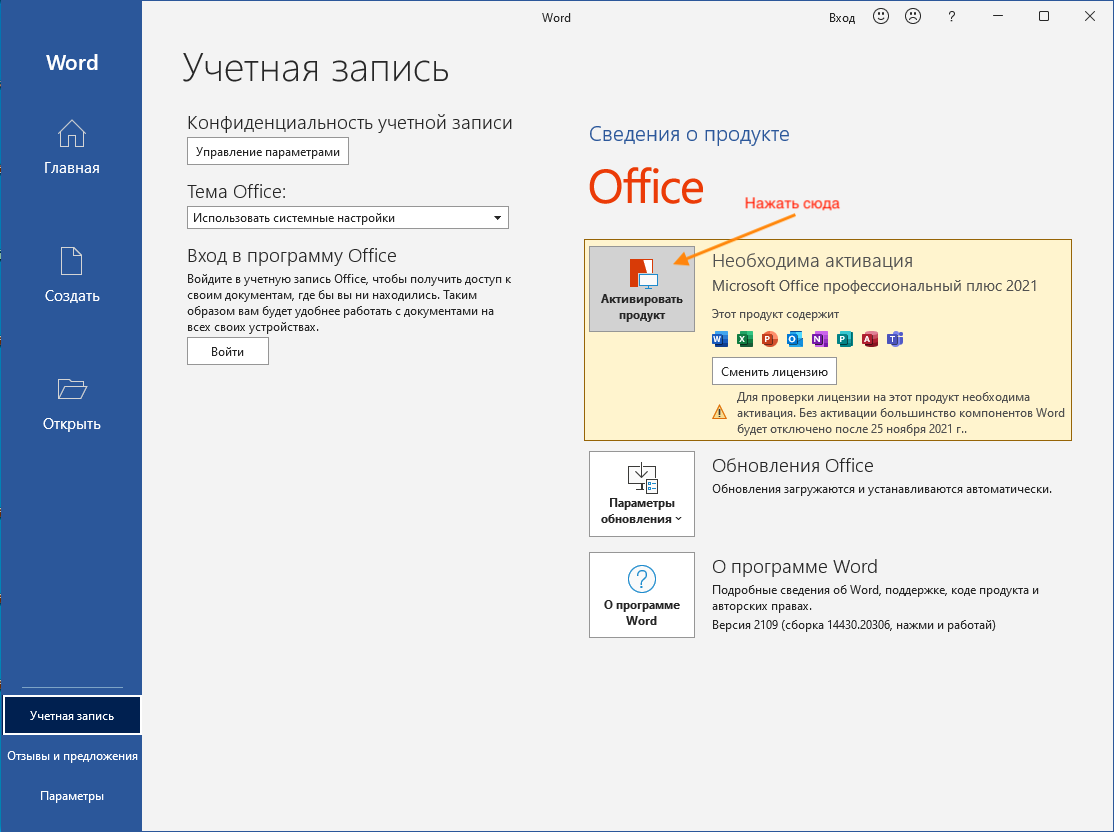Send a smile feedback face

(x=881, y=16)
